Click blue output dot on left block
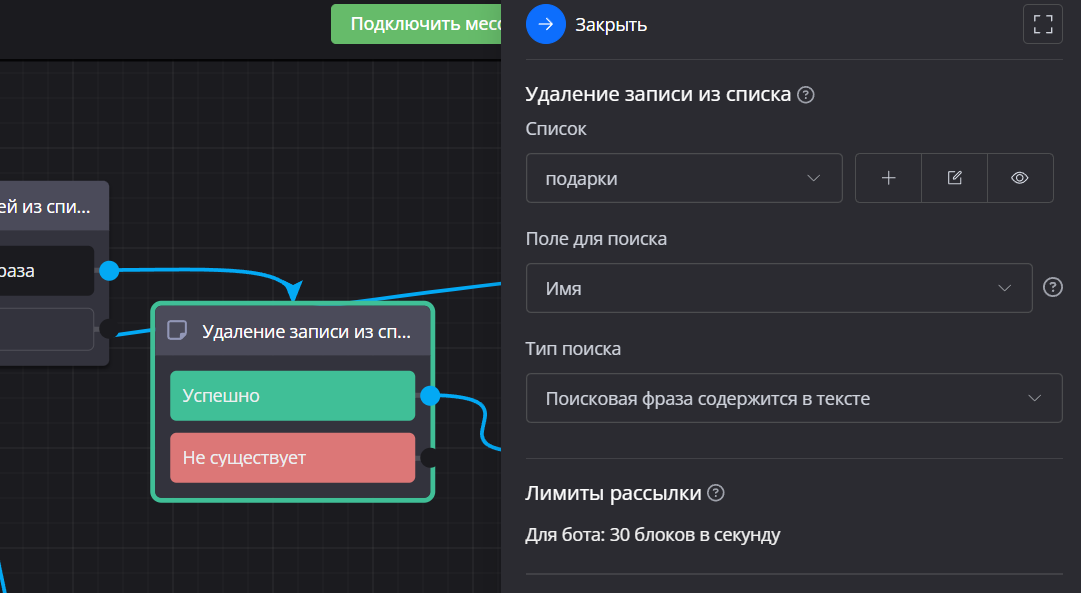1081x593 pixels. (x=109, y=270)
